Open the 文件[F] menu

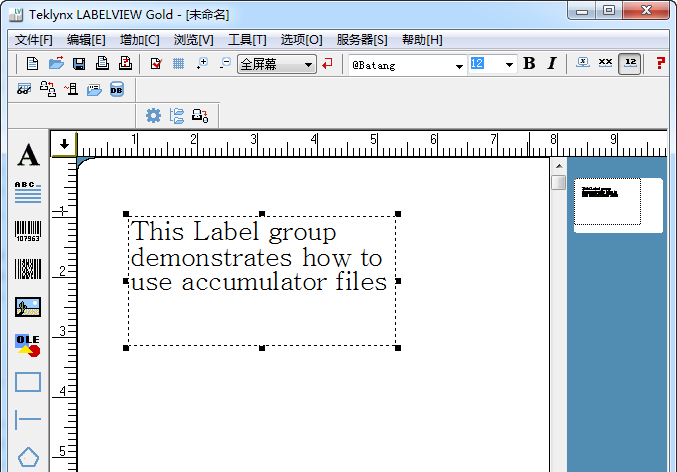tap(33, 39)
